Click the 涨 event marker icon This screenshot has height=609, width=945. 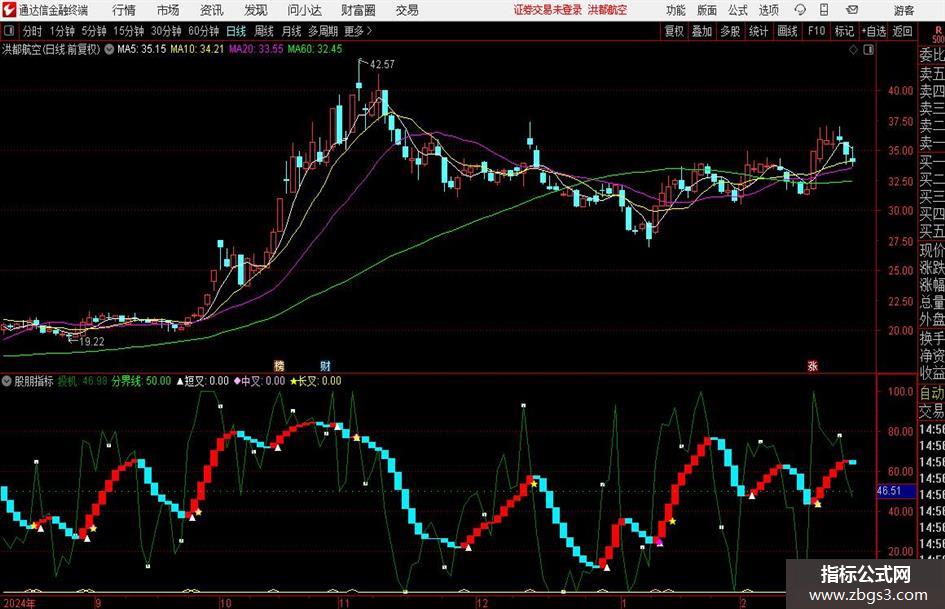click(812, 366)
